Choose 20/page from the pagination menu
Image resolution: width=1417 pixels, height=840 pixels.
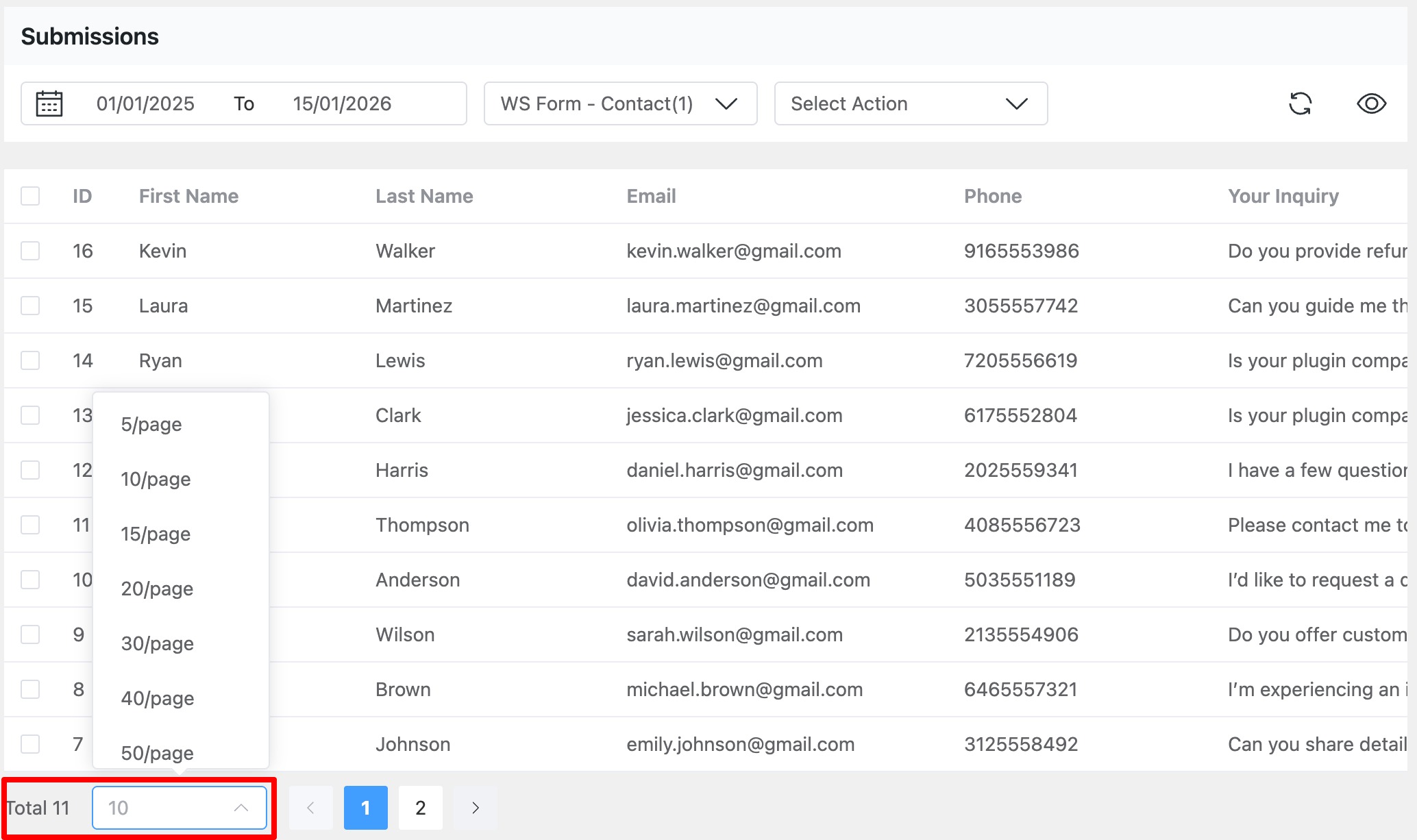tap(157, 589)
